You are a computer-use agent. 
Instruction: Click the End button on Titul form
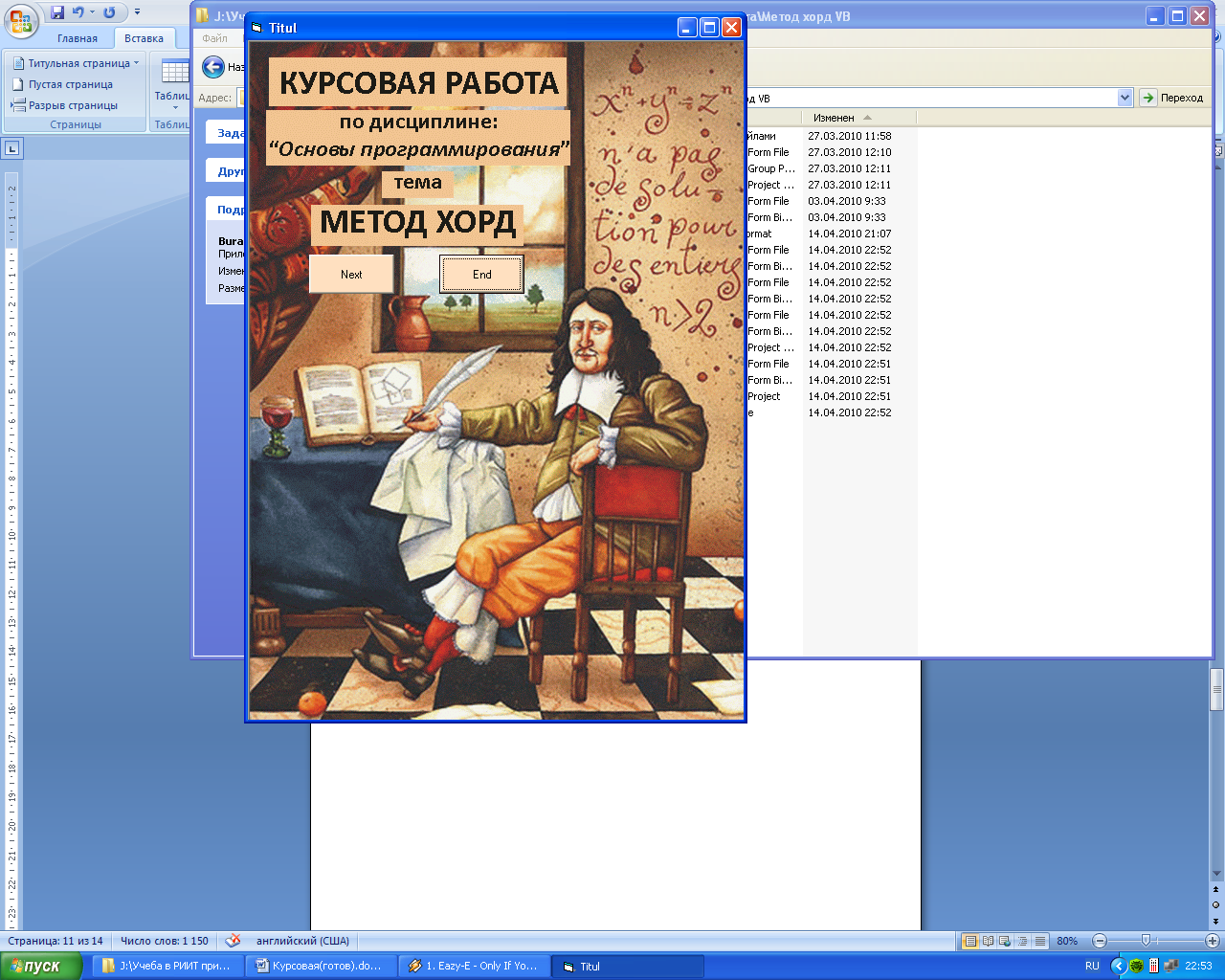(x=481, y=274)
